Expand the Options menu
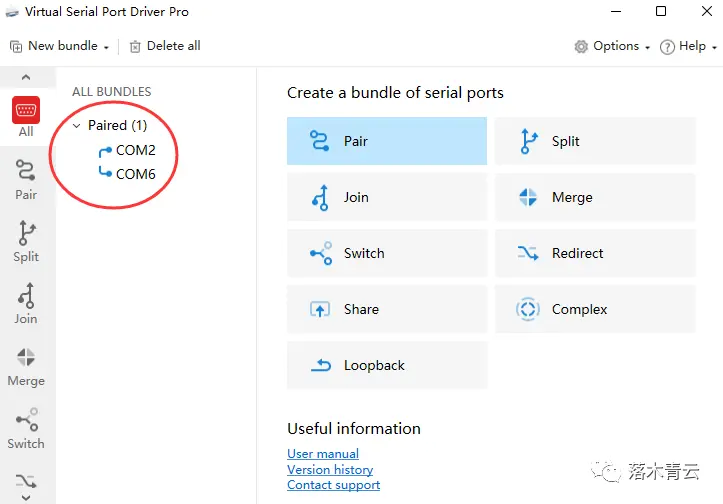Viewport: 723px width, 504px height. (612, 46)
